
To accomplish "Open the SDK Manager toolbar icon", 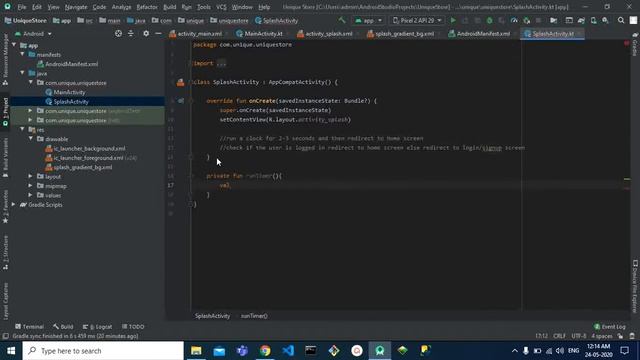I will [605, 20].
